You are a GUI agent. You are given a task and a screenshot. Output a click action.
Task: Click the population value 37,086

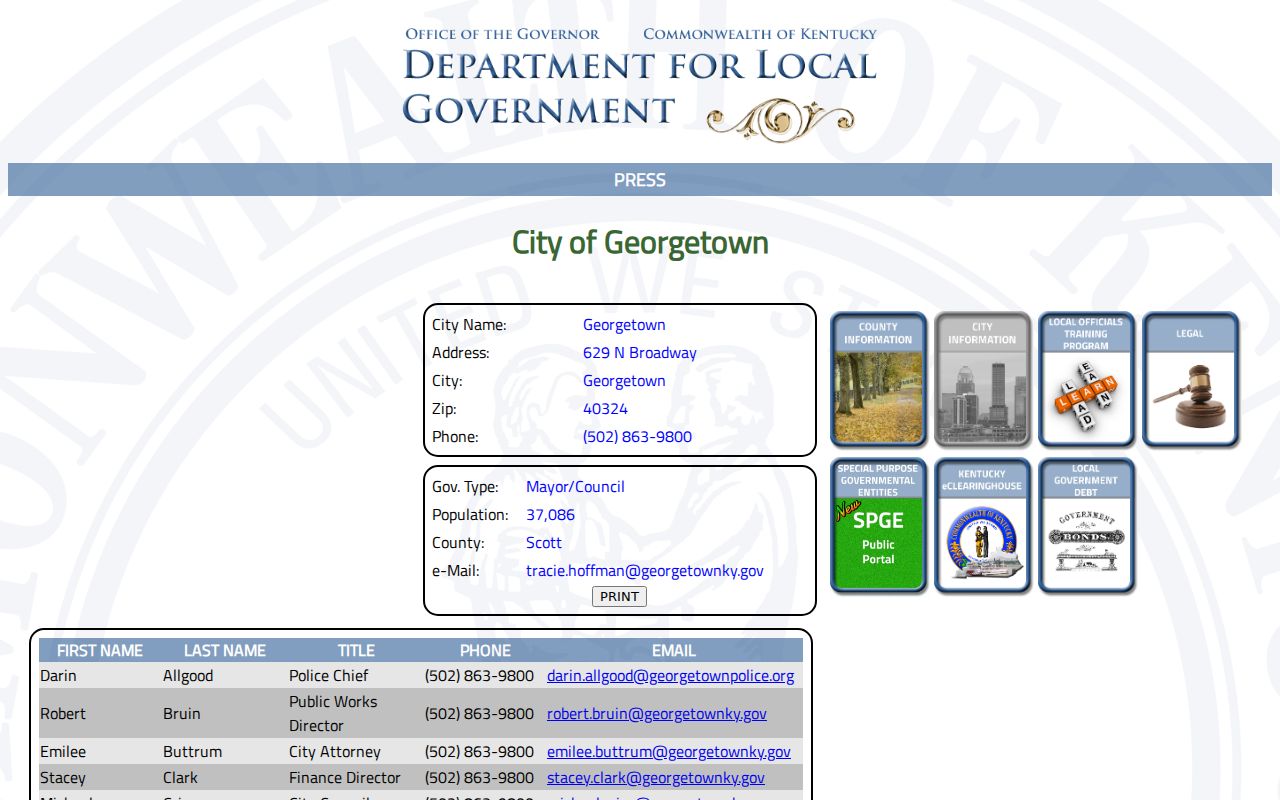[550, 515]
